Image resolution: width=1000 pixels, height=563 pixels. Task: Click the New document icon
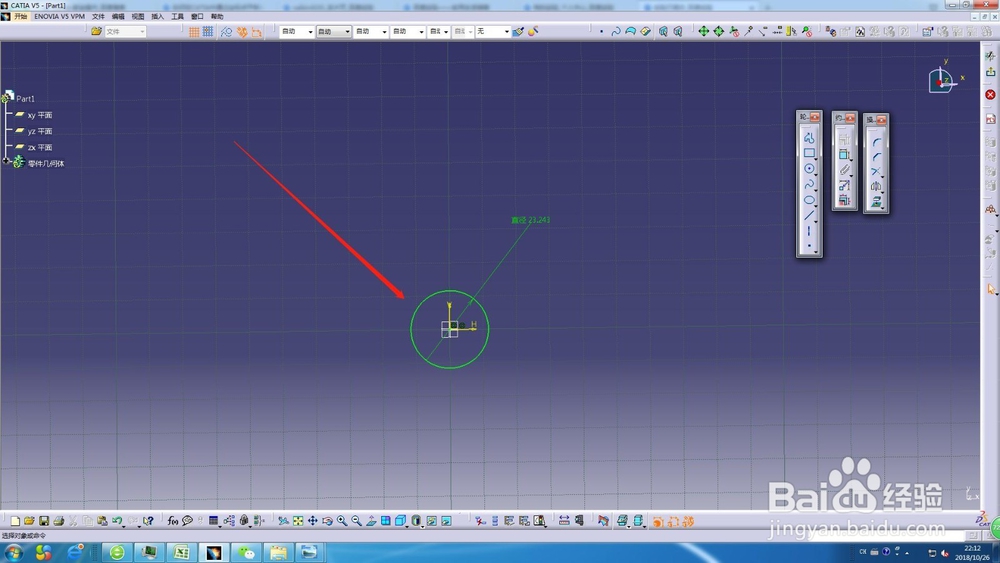point(15,521)
